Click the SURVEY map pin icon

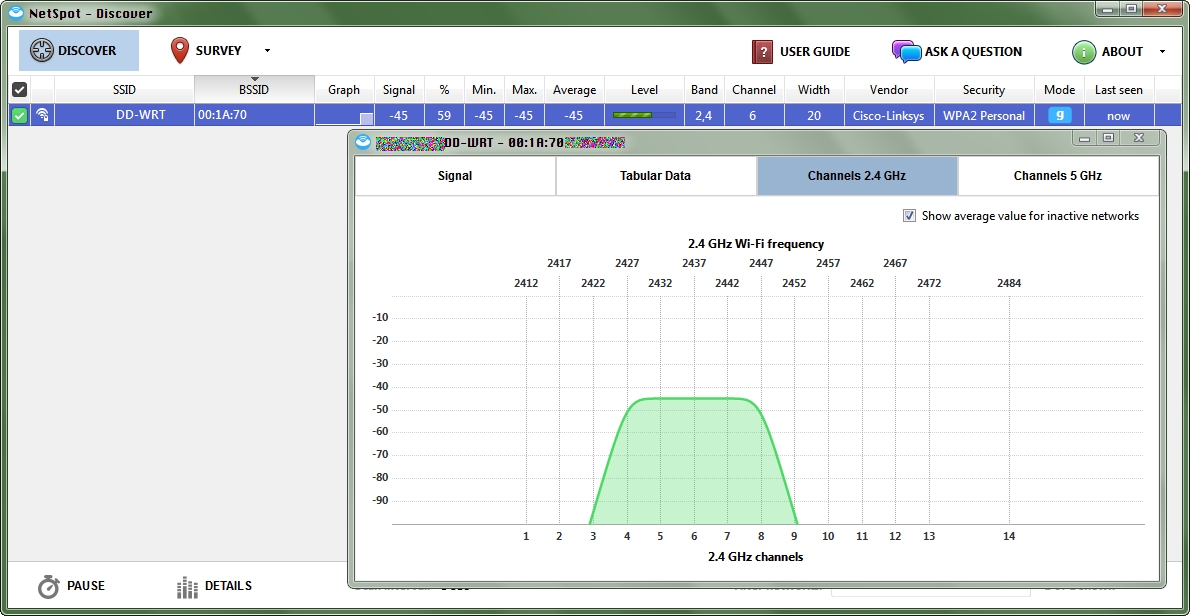click(x=179, y=51)
